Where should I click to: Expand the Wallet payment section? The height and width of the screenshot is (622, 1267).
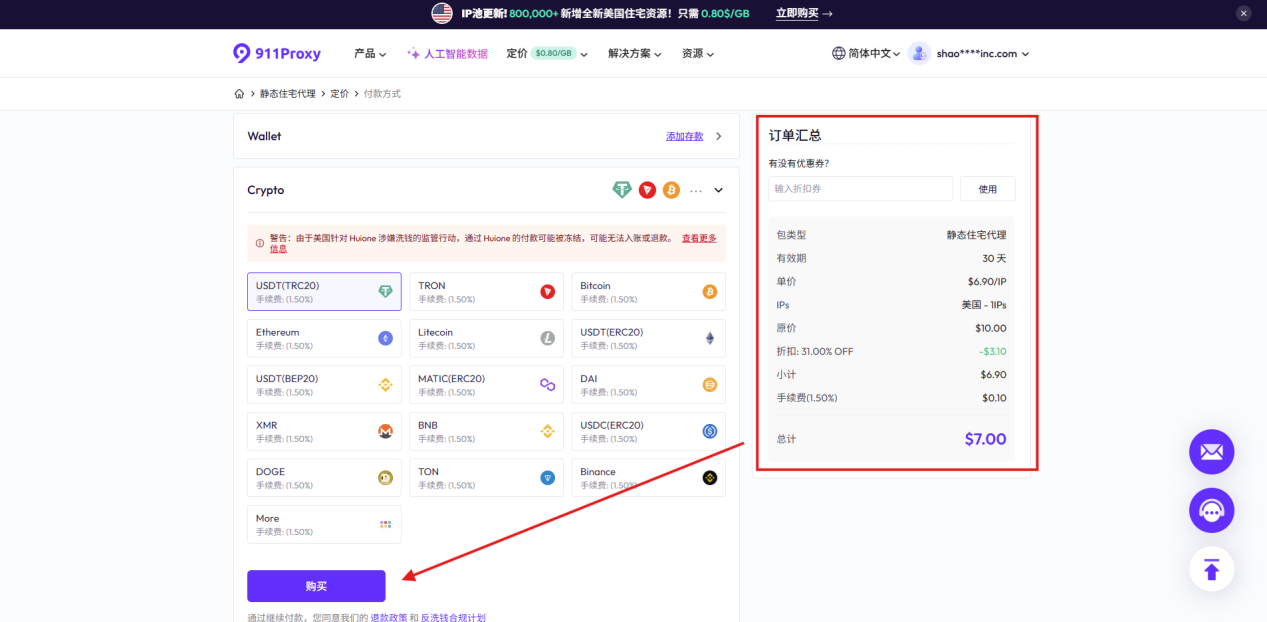tap(718, 136)
